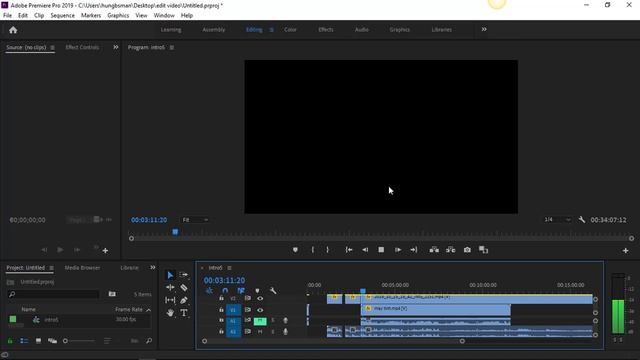Step back one frame
640x360 pixels.
tap(365, 250)
